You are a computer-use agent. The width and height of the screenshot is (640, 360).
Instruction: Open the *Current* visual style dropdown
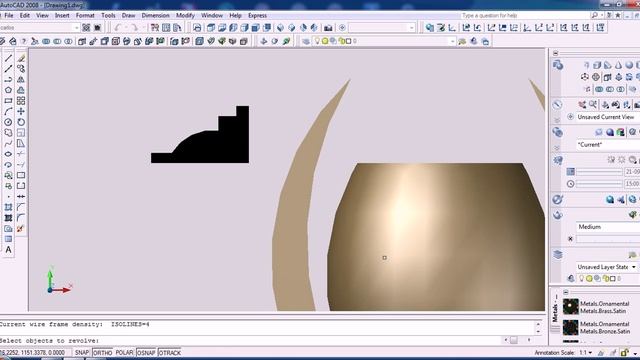click(x=608, y=144)
